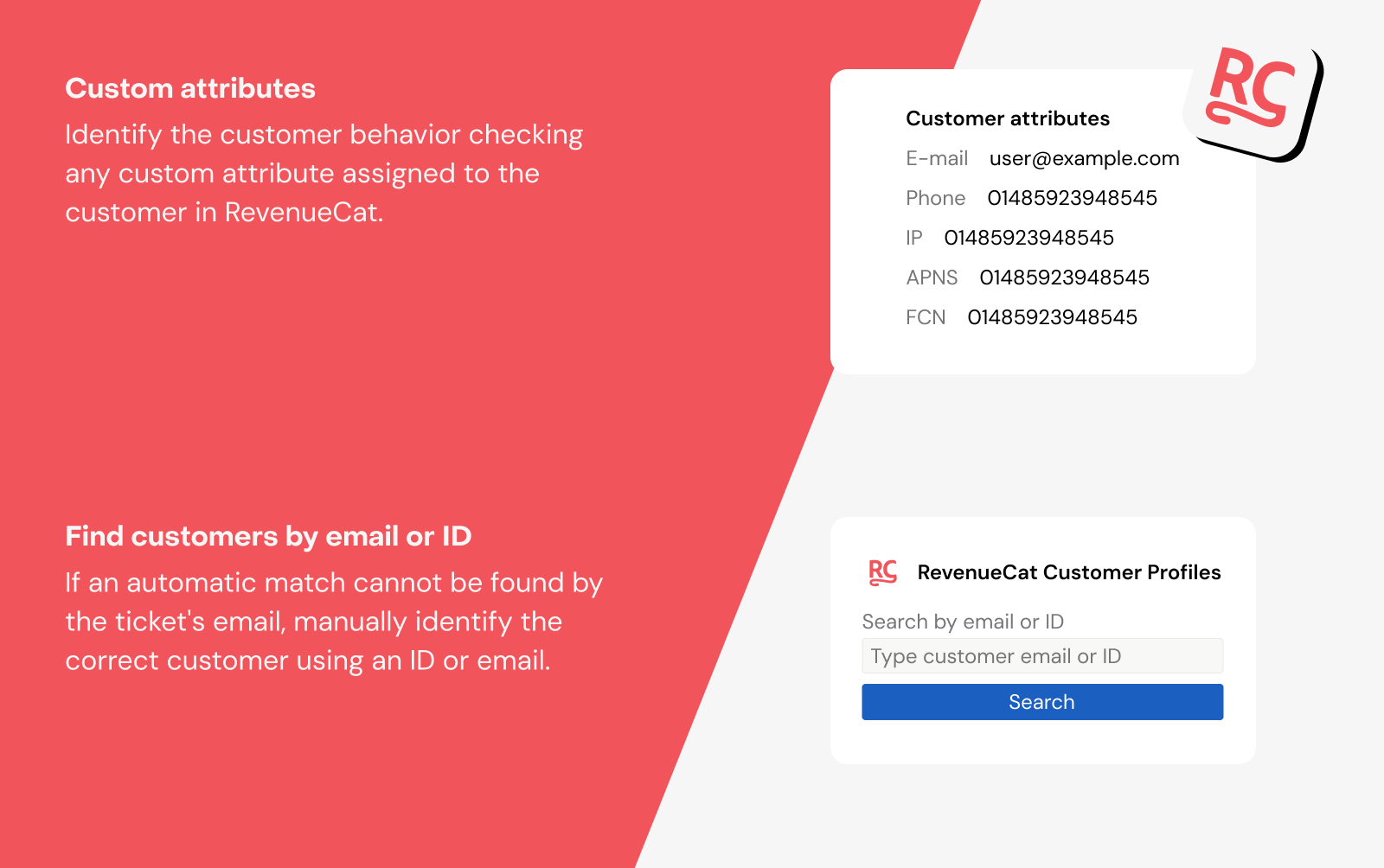The height and width of the screenshot is (868, 1384).
Task: Click the Search by email or ID label
Action: [x=963, y=622]
